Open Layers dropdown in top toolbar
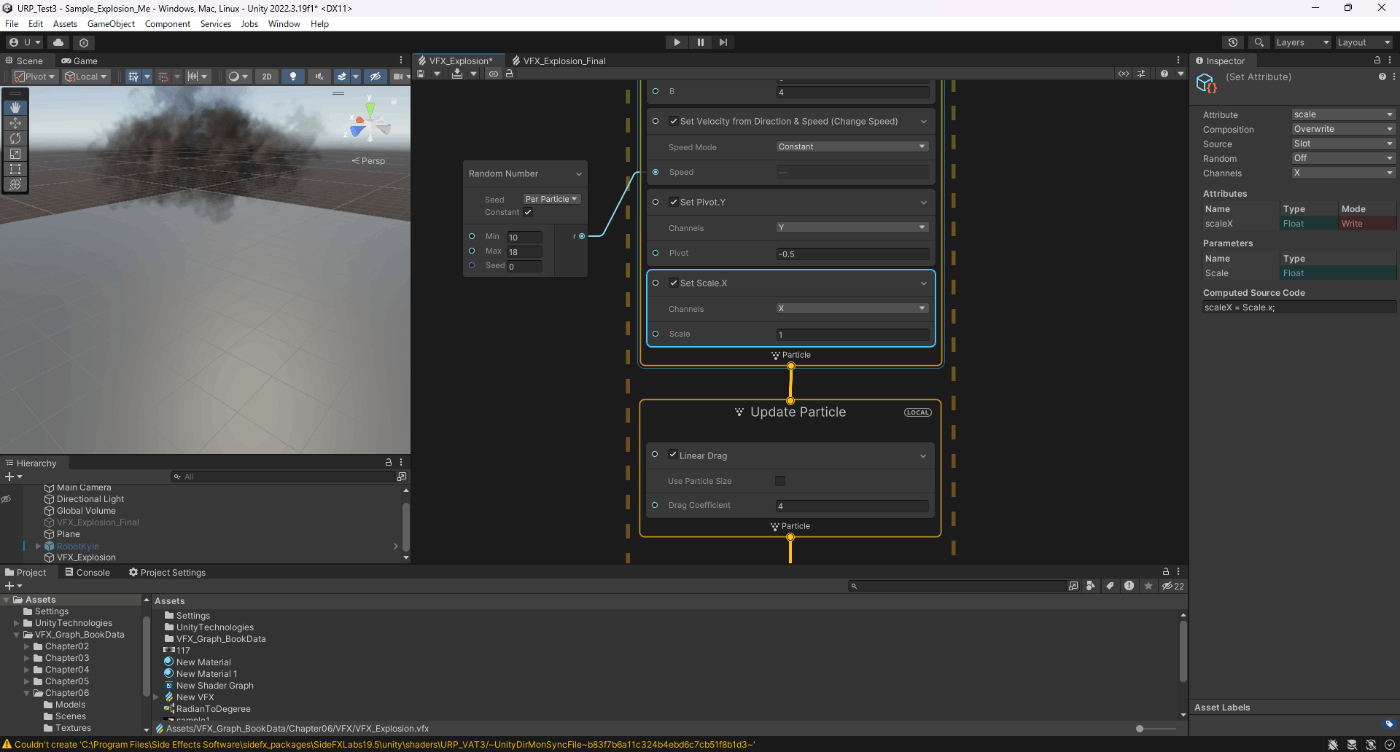The height and width of the screenshot is (752, 1400). tap(1301, 42)
